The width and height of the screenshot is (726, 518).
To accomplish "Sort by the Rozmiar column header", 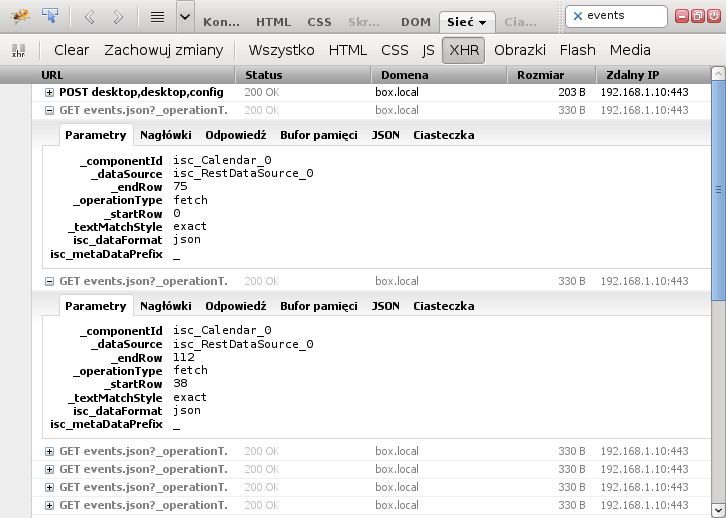I will 540,75.
